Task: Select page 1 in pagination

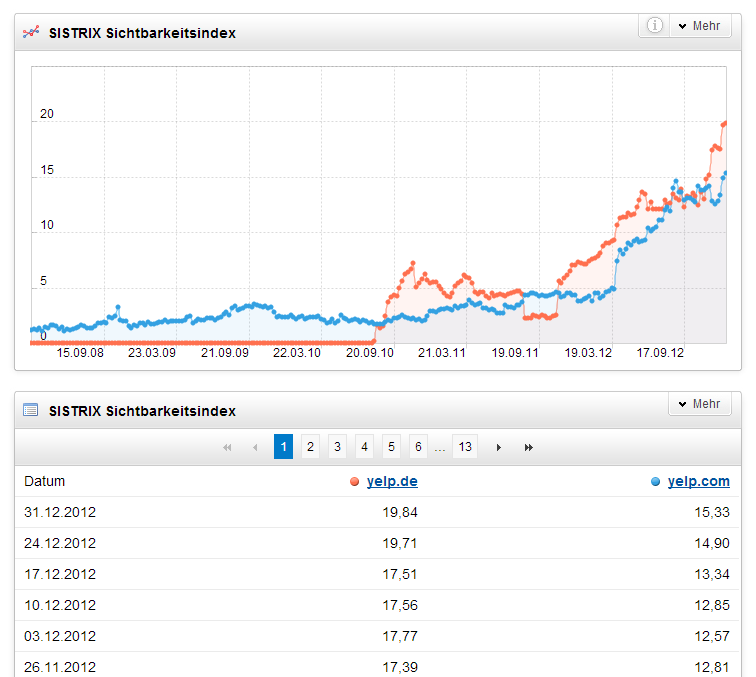Action: coord(283,447)
